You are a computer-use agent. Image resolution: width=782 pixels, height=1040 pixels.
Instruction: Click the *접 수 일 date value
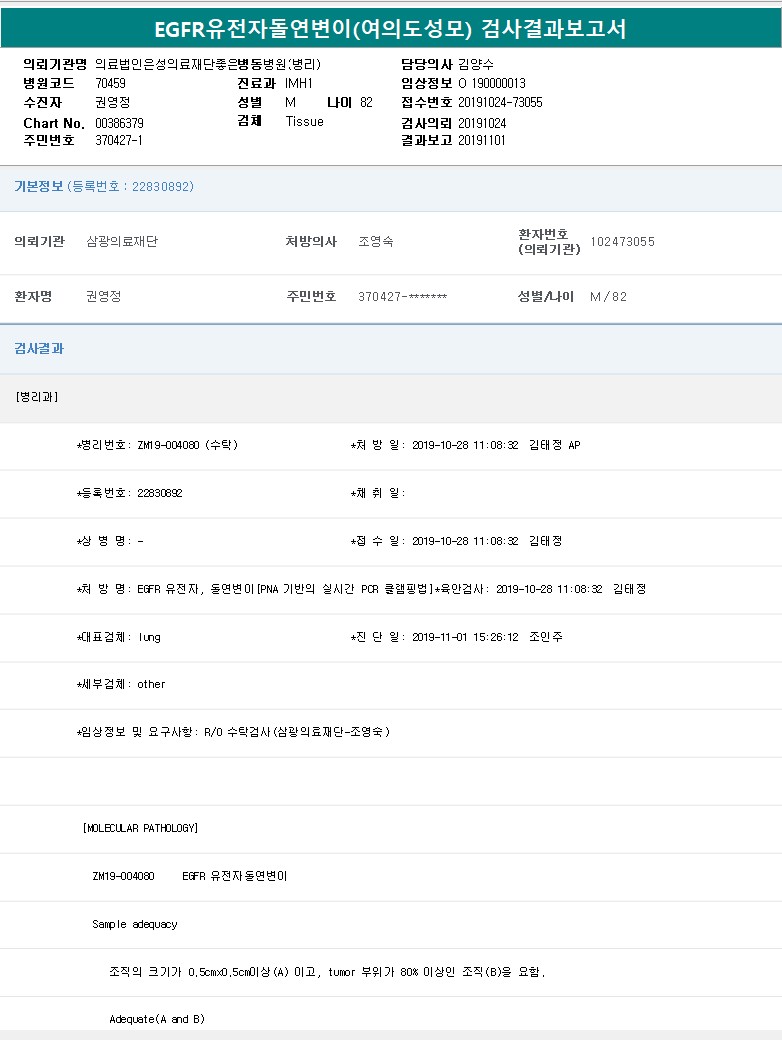click(487, 541)
